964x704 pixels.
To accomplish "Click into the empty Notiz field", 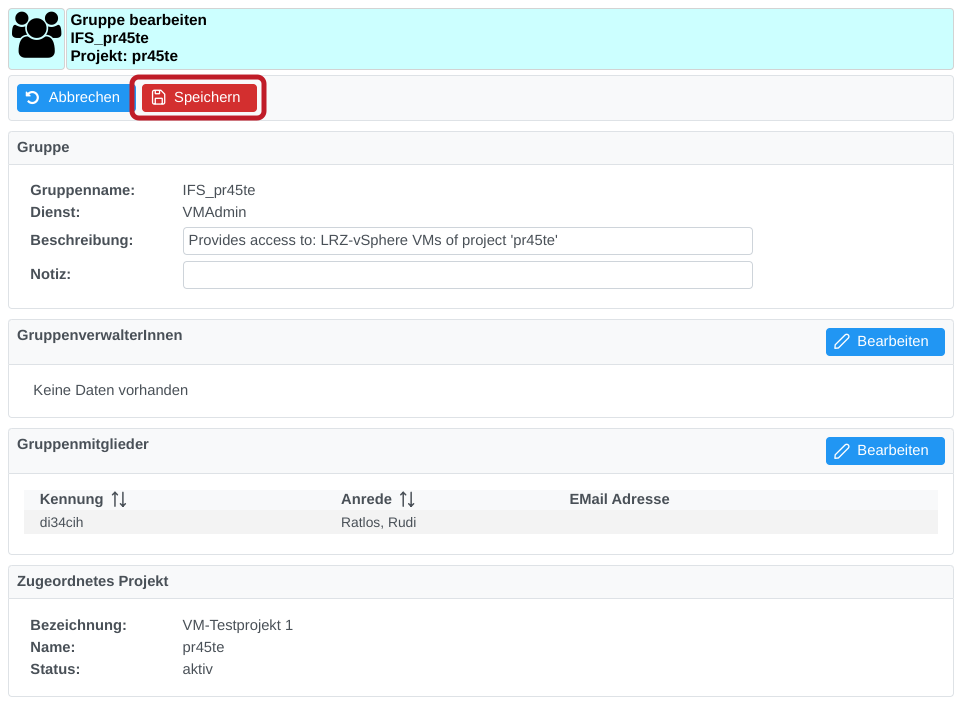I will (467, 275).
